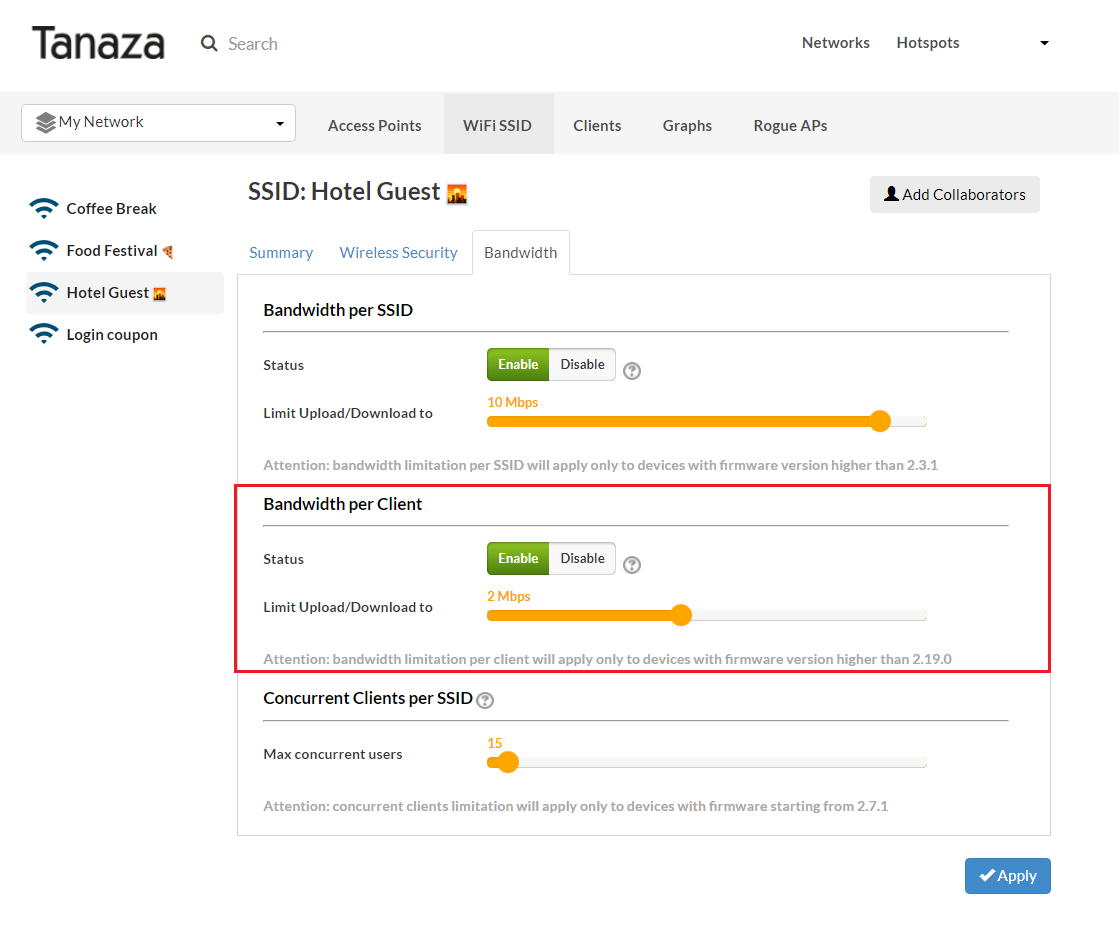
Task: Click the per Client bandwidth slider handle
Action: pyautogui.click(x=682, y=615)
